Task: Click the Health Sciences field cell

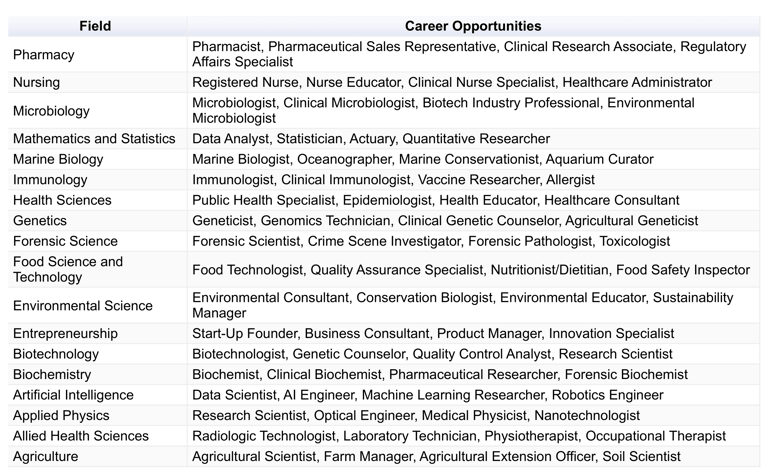Action: coord(62,200)
